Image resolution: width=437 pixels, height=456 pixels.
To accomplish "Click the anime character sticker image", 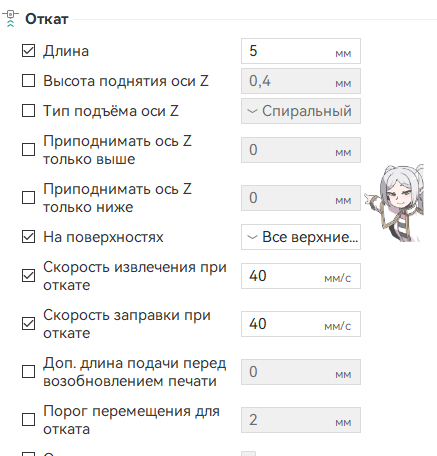I will pyautogui.click(x=394, y=203).
